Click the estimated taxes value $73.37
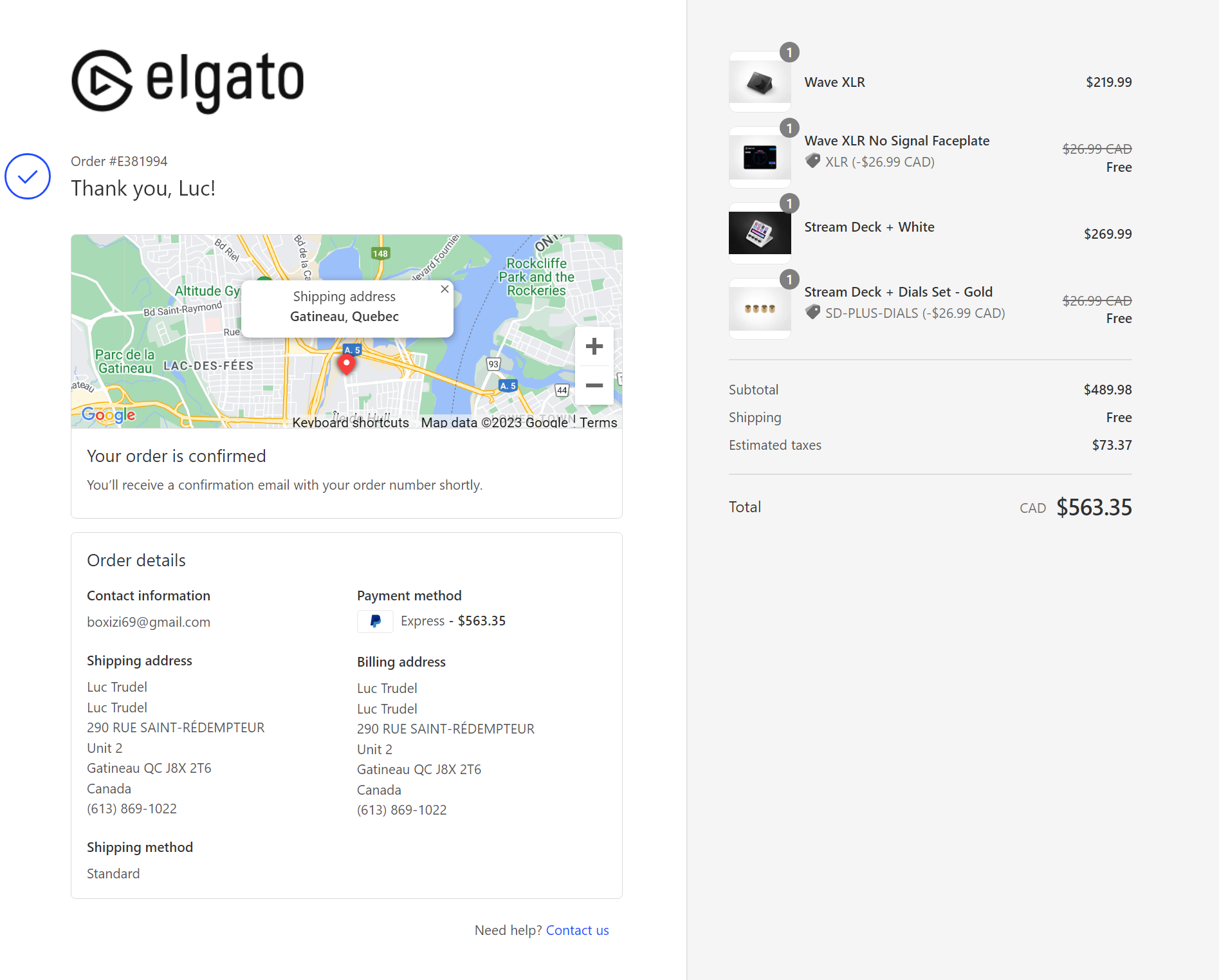Screen dimensions: 1219x980 1112,445
